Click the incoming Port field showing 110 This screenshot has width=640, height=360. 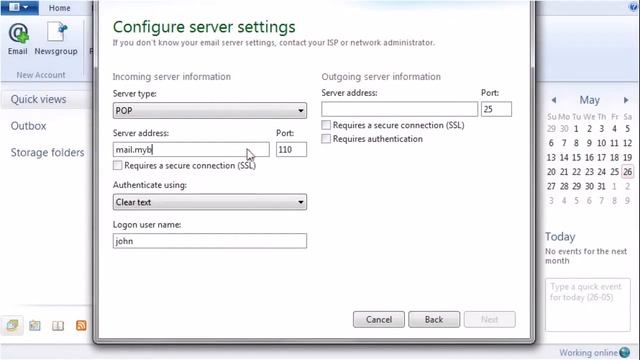[291, 149]
